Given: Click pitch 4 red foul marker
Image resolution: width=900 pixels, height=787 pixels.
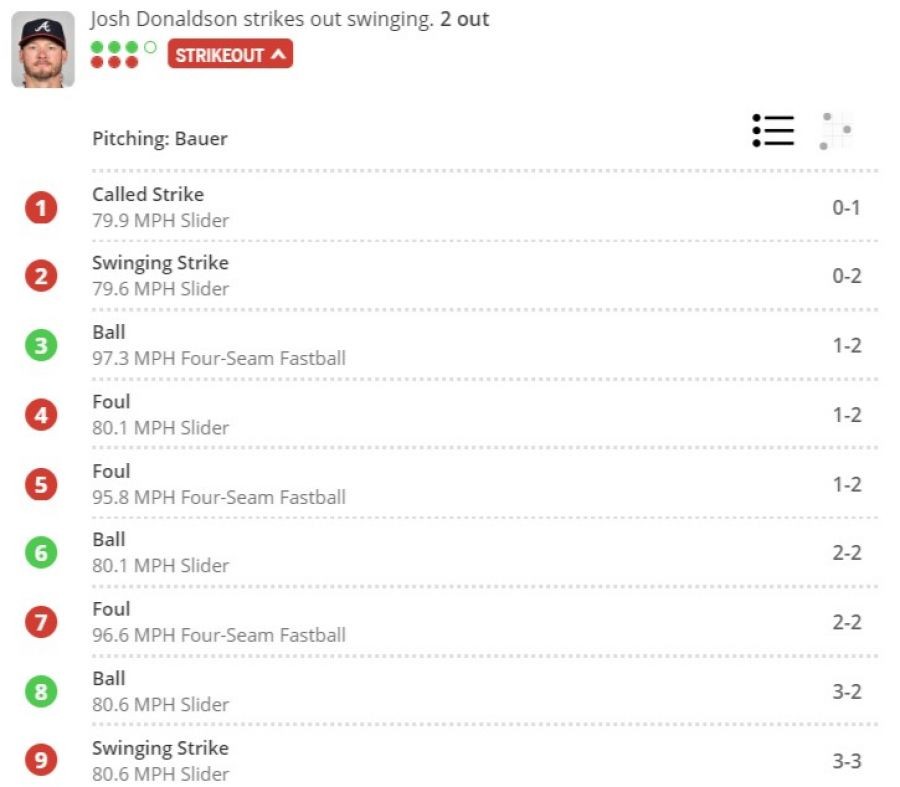Looking at the screenshot, I should pyautogui.click(x=41, y=415).
